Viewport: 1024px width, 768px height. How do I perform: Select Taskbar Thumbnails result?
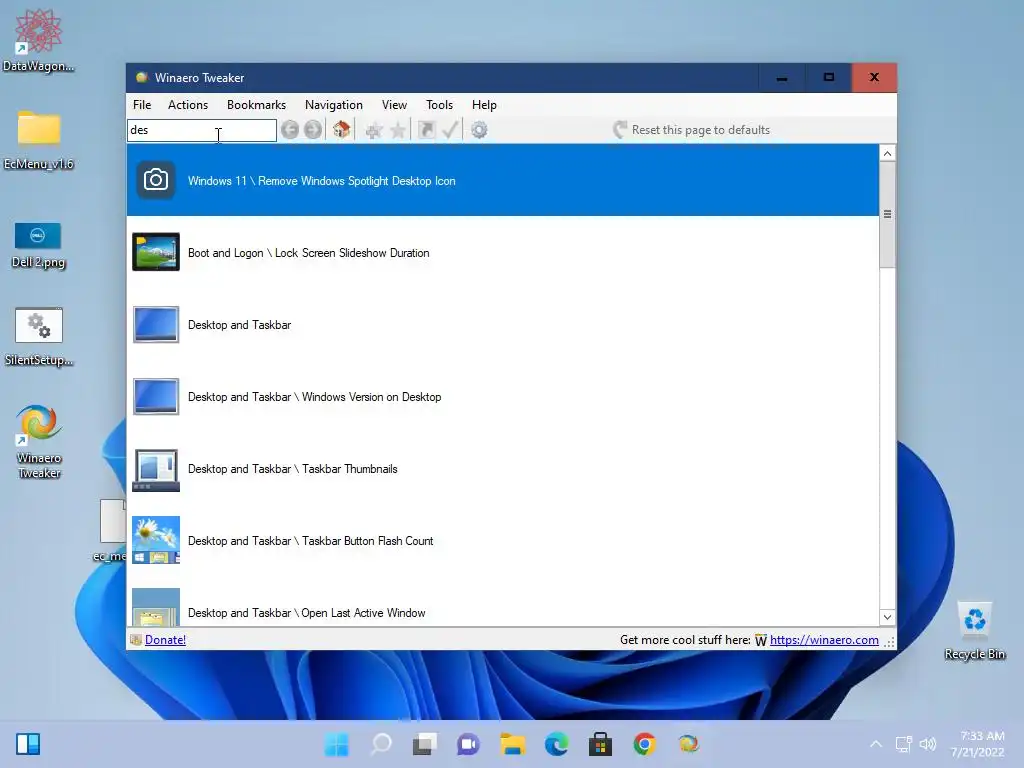pyautogui.click(x=503, y=468)
